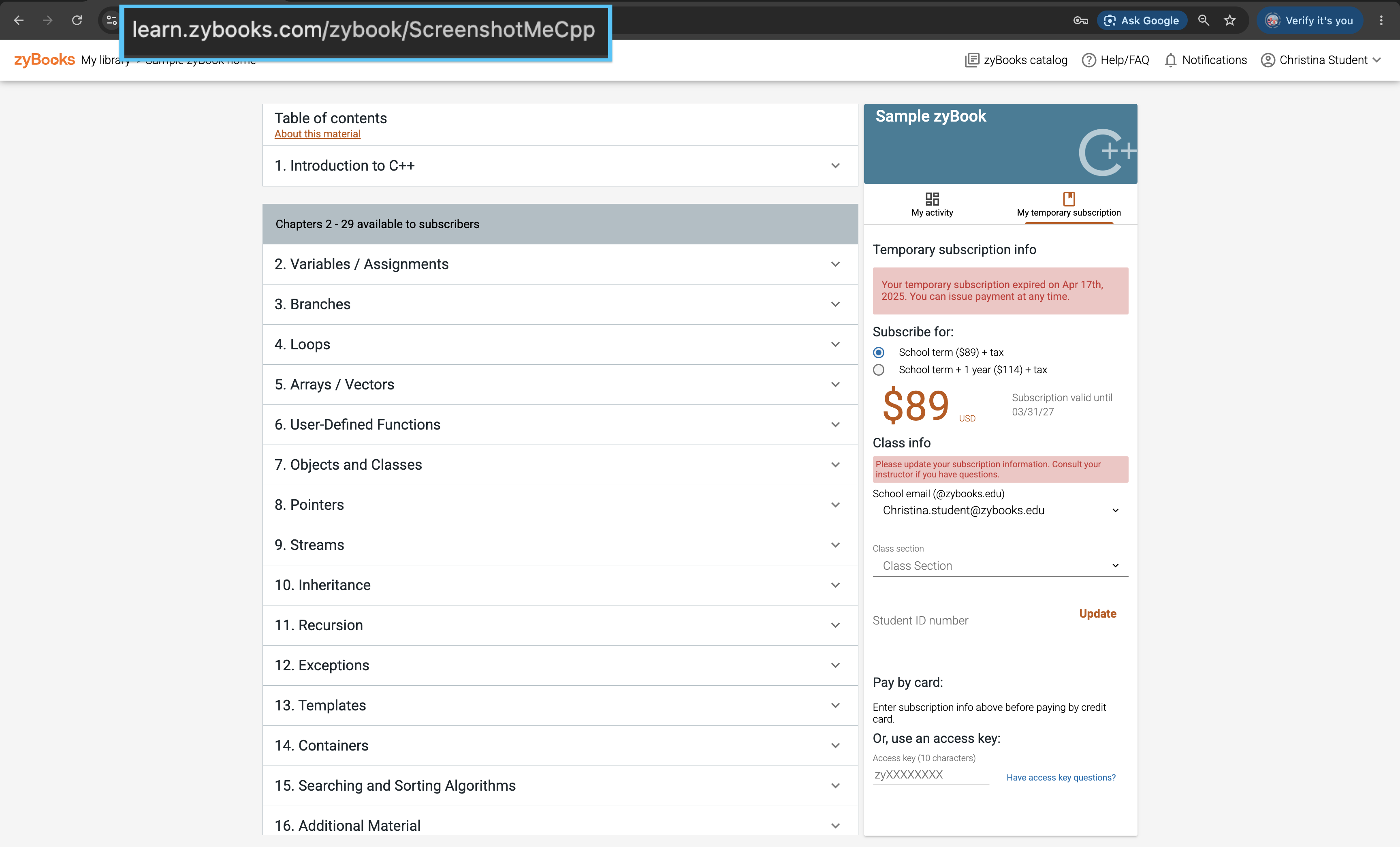Switch to the My activity tab
This screenshot has width=1400, height=847.
pyautogui.click(x=932, y=205)
